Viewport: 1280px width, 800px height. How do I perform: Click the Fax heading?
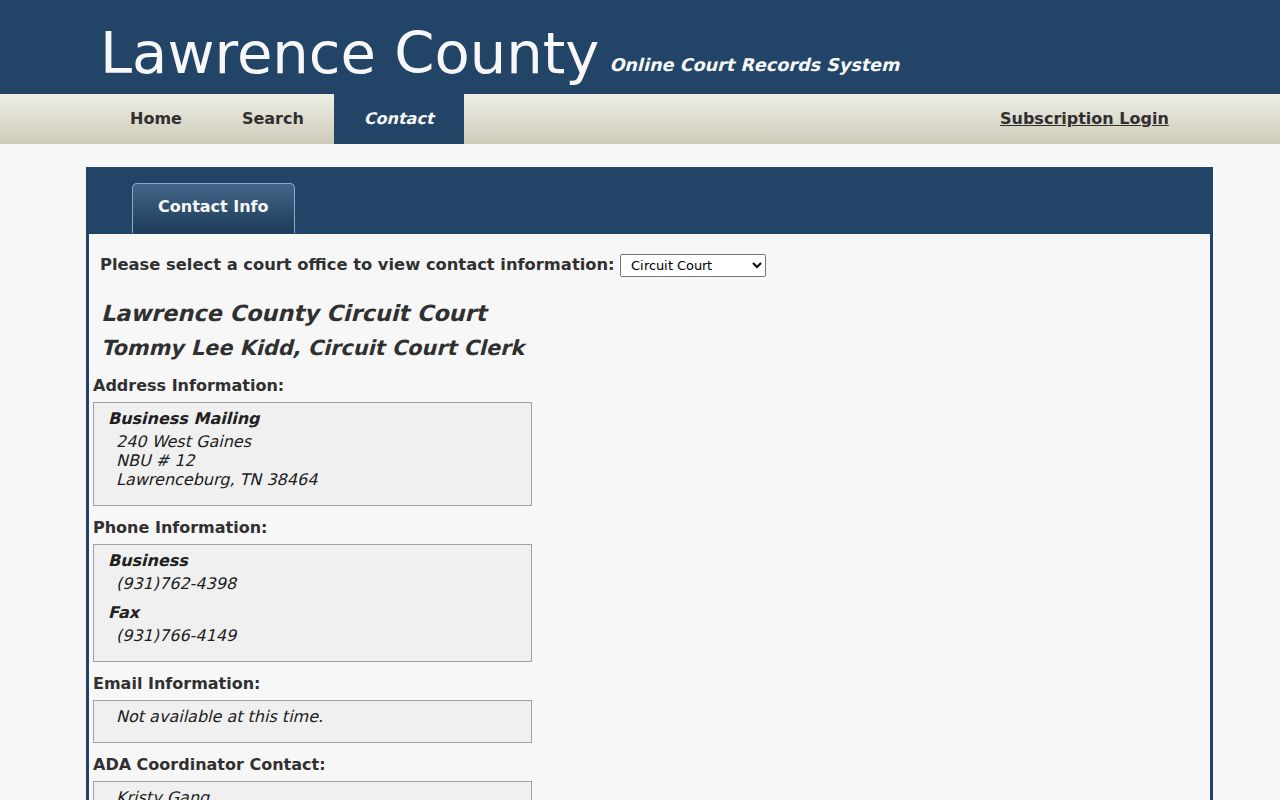click(x=124, y=612)
